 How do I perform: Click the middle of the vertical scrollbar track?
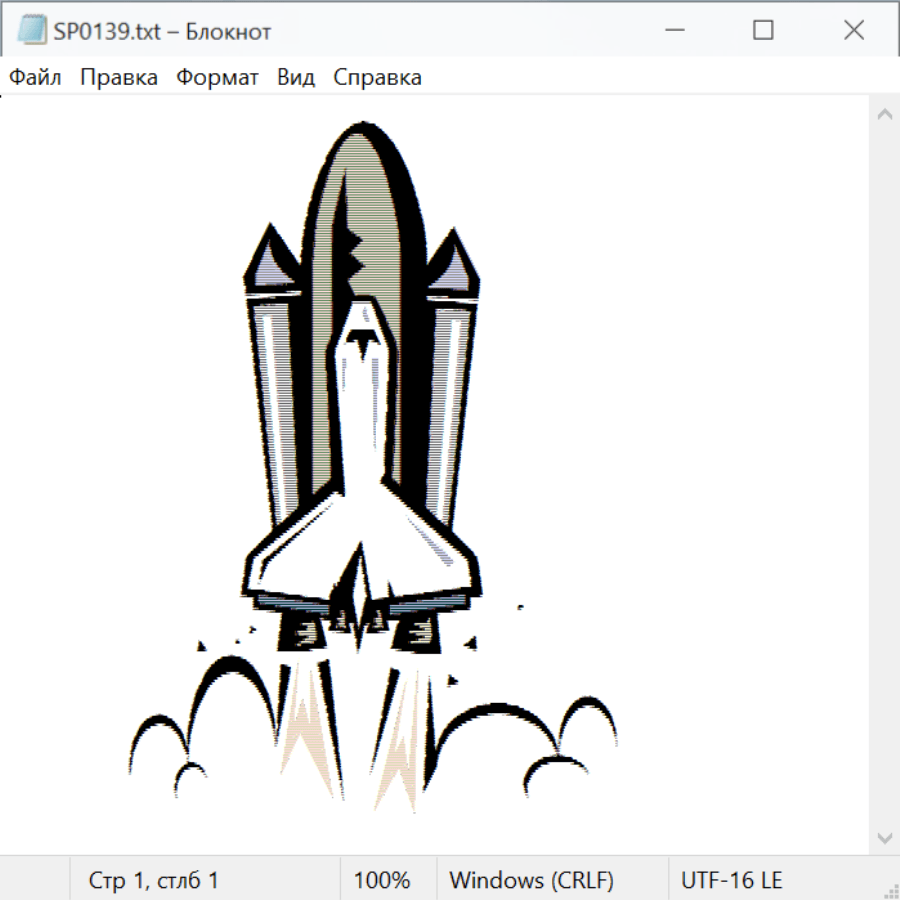[884, 476]
